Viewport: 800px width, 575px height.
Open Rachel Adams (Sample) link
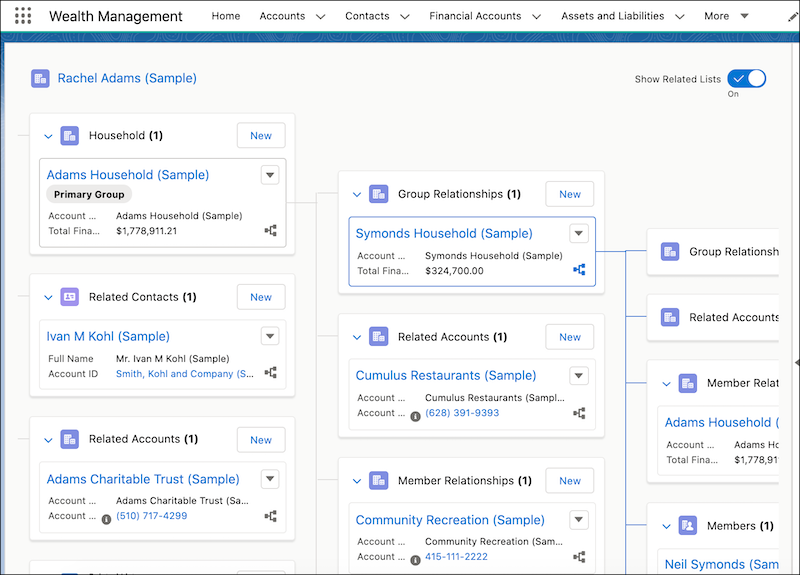click(x=127, y=78)
